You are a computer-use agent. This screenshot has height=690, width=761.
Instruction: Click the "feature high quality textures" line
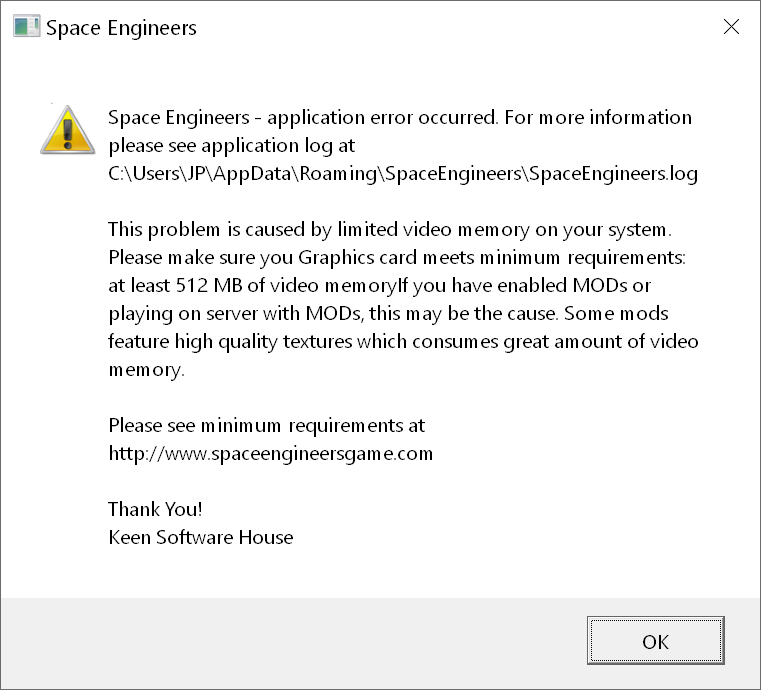click(403, 341)
